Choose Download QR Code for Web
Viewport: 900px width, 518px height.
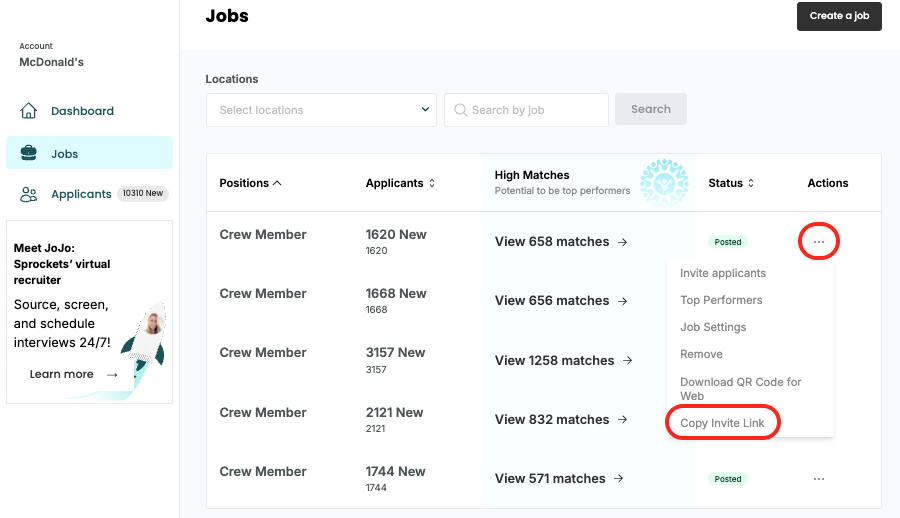tap(741, 388)
